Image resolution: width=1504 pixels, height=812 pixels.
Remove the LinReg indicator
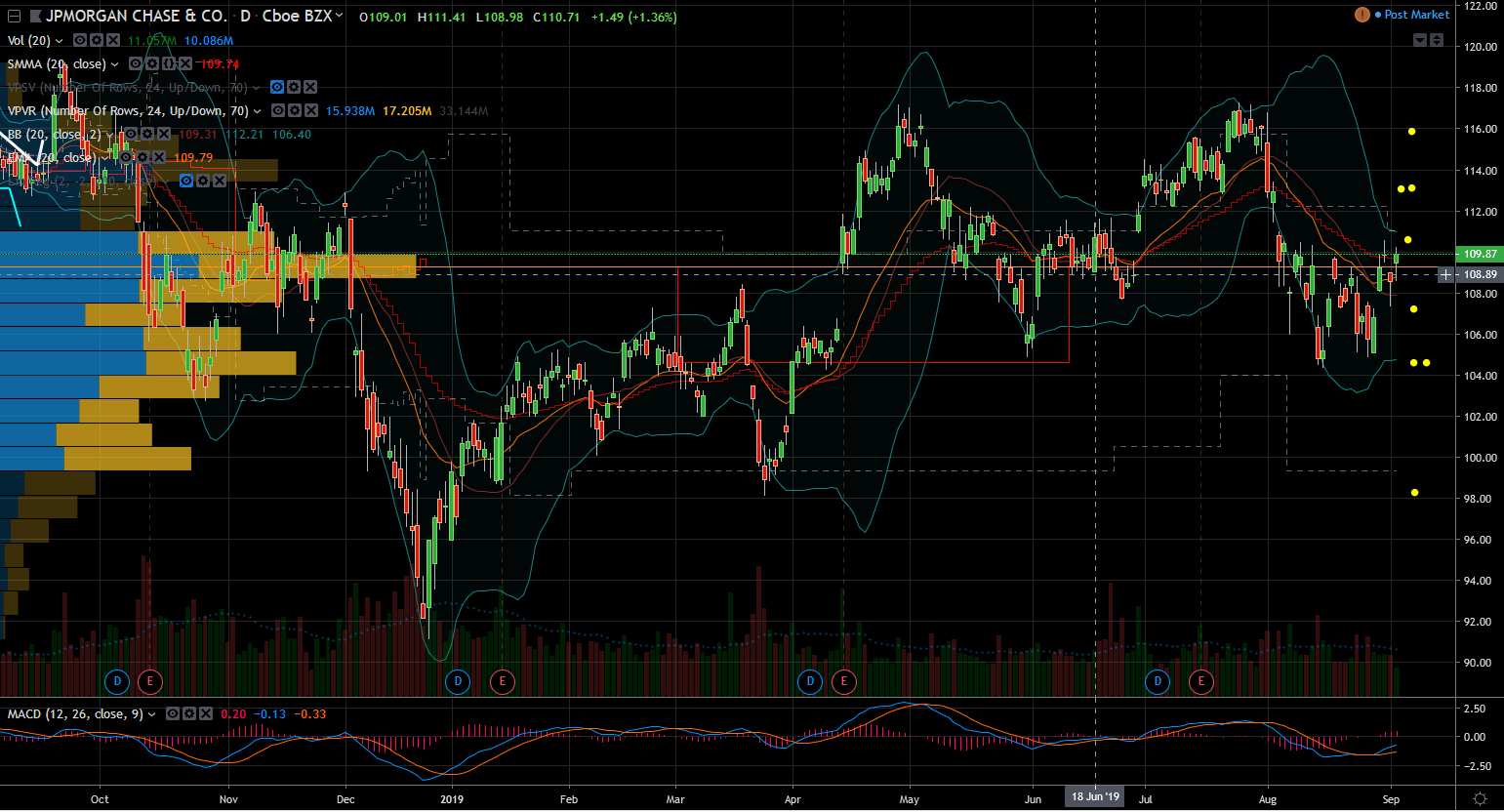click(220, 182)
